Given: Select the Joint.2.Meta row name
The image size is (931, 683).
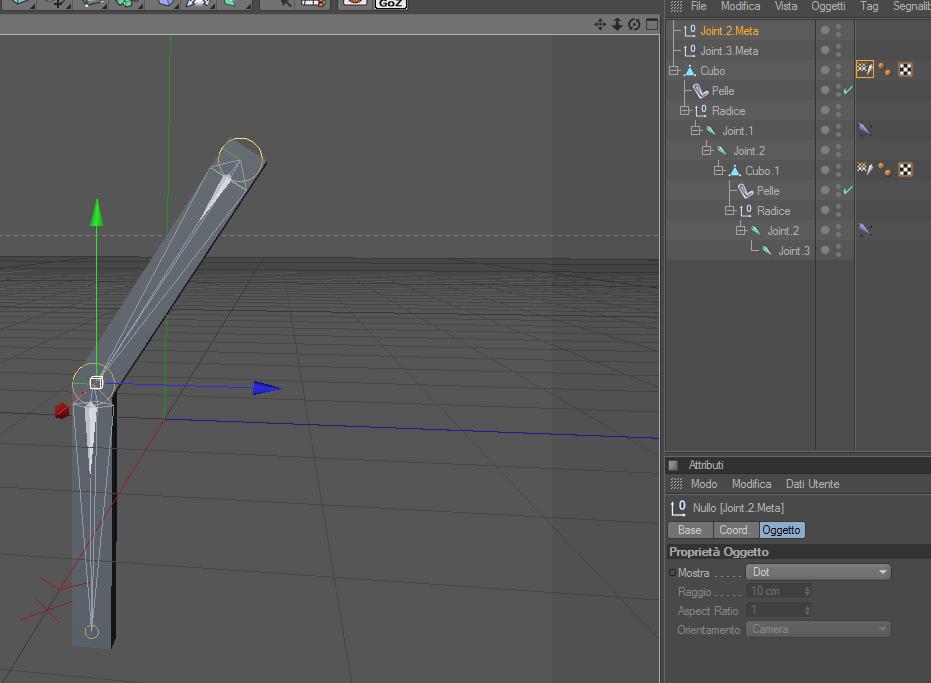Looking at the screenshot, I should (729, 30).
